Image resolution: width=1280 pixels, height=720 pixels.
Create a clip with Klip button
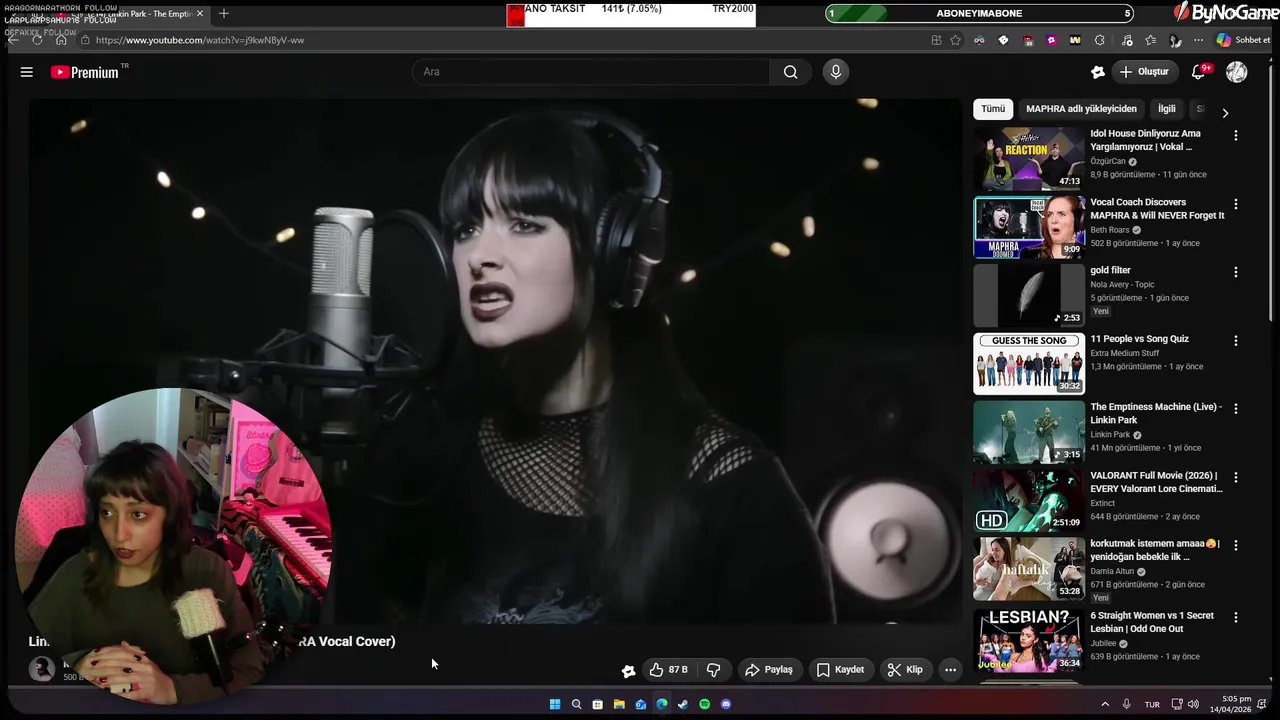coord(905,670)
